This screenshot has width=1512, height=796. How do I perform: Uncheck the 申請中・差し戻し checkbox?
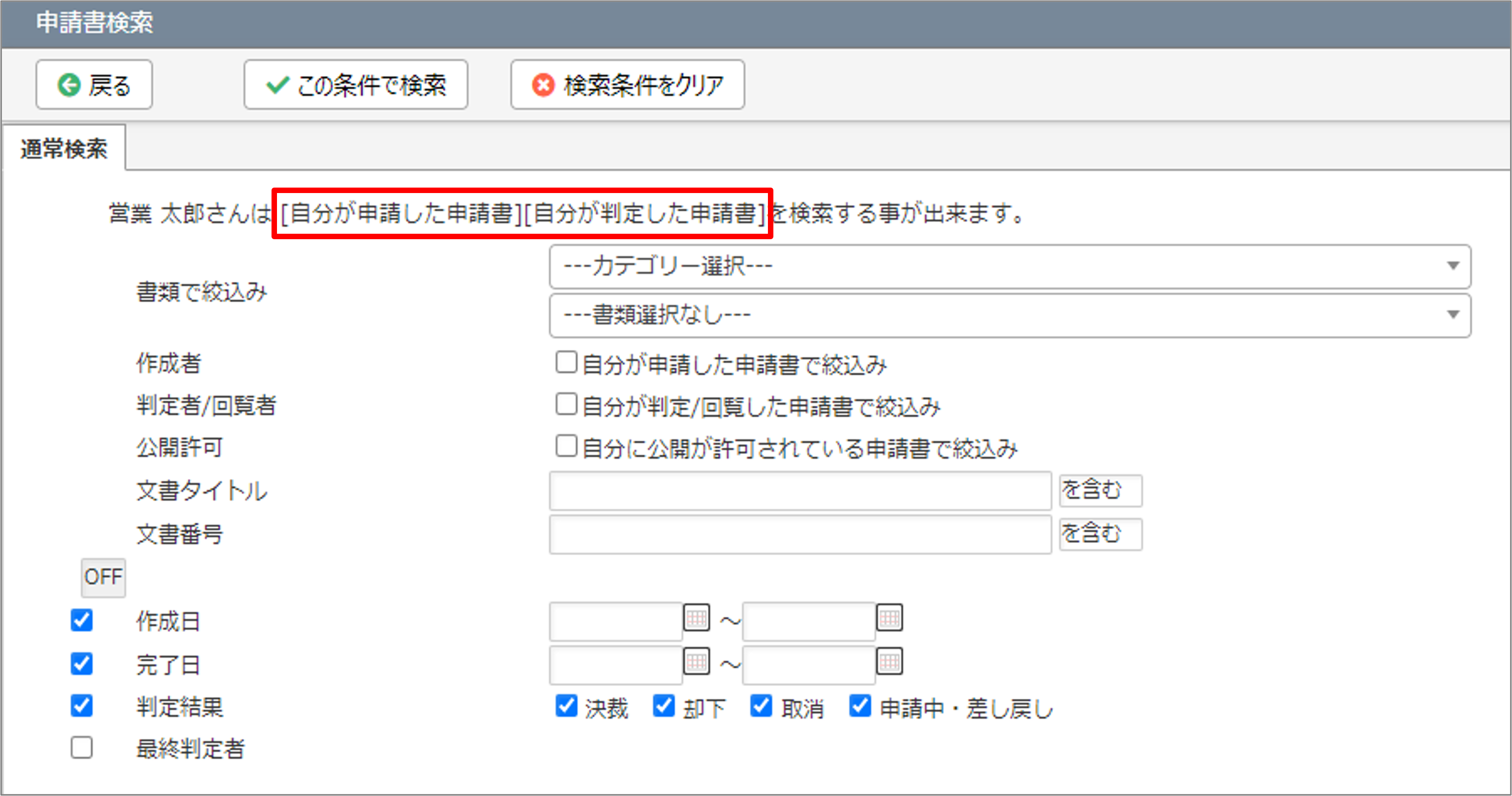click(860, 706)
